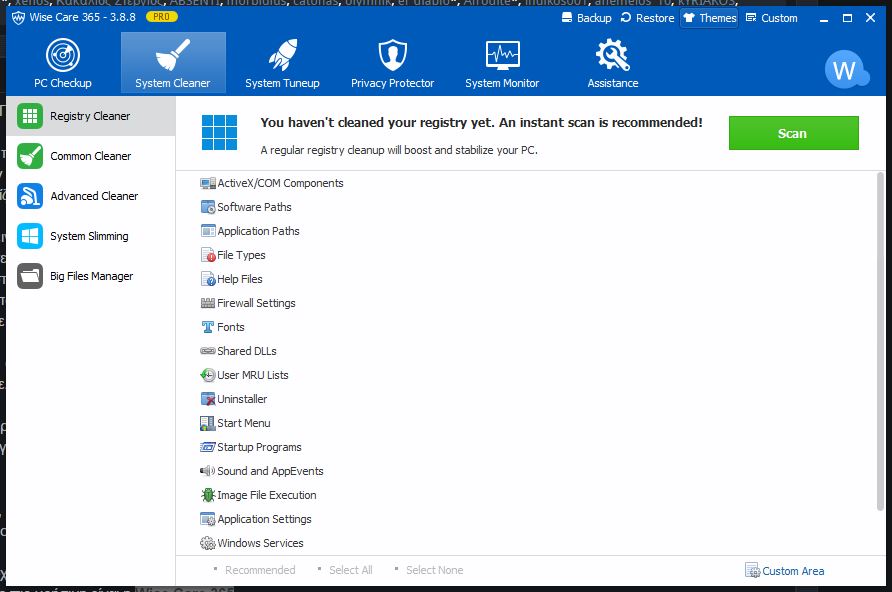Click the Shared DLLs icon

[x=208, y=351]
